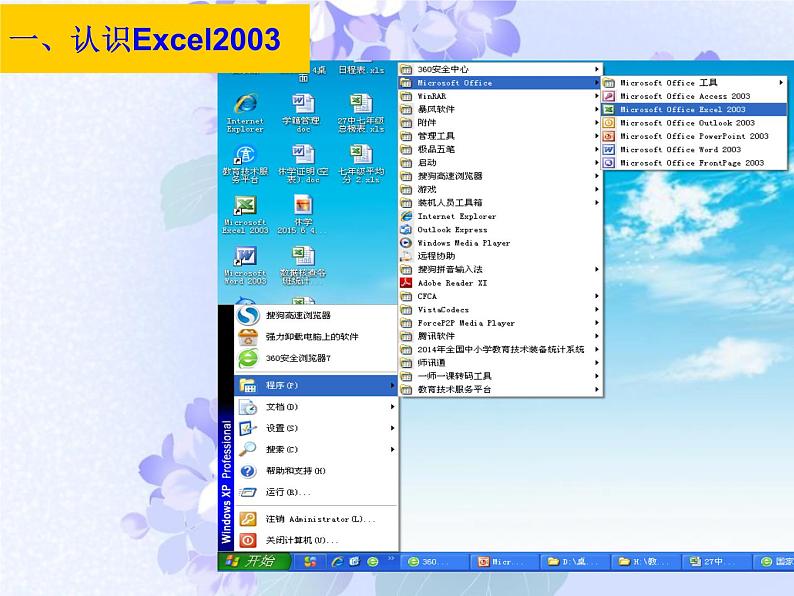
Task: Open Outlook Express from Programs
Action: coord(500,230)
